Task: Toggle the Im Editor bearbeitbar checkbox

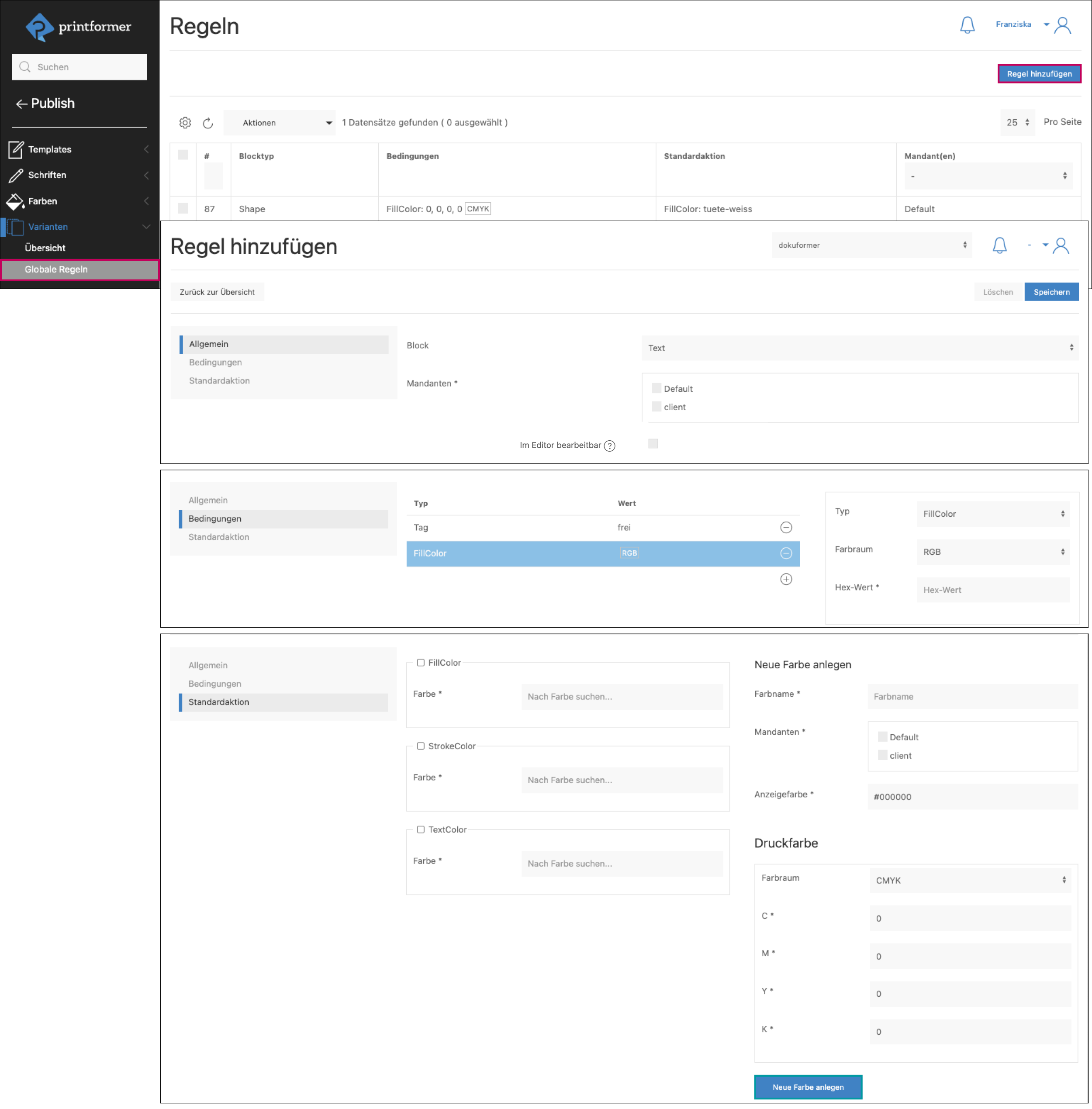Action: 653,444
